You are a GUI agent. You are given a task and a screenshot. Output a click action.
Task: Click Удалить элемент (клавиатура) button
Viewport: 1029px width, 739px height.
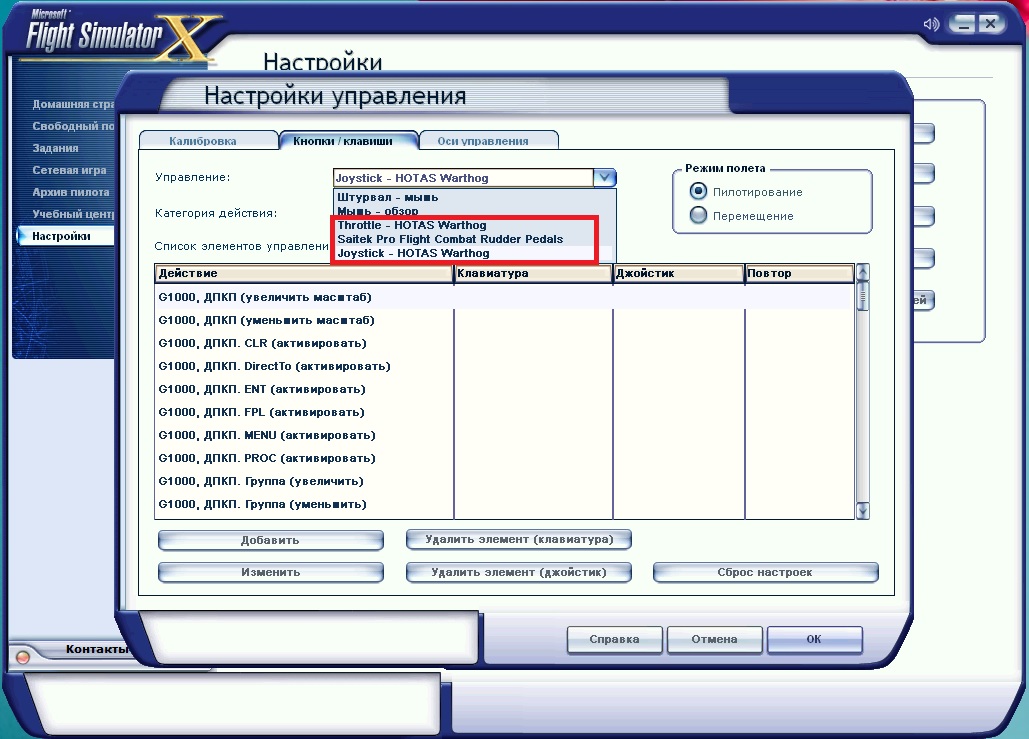[518, 539]
